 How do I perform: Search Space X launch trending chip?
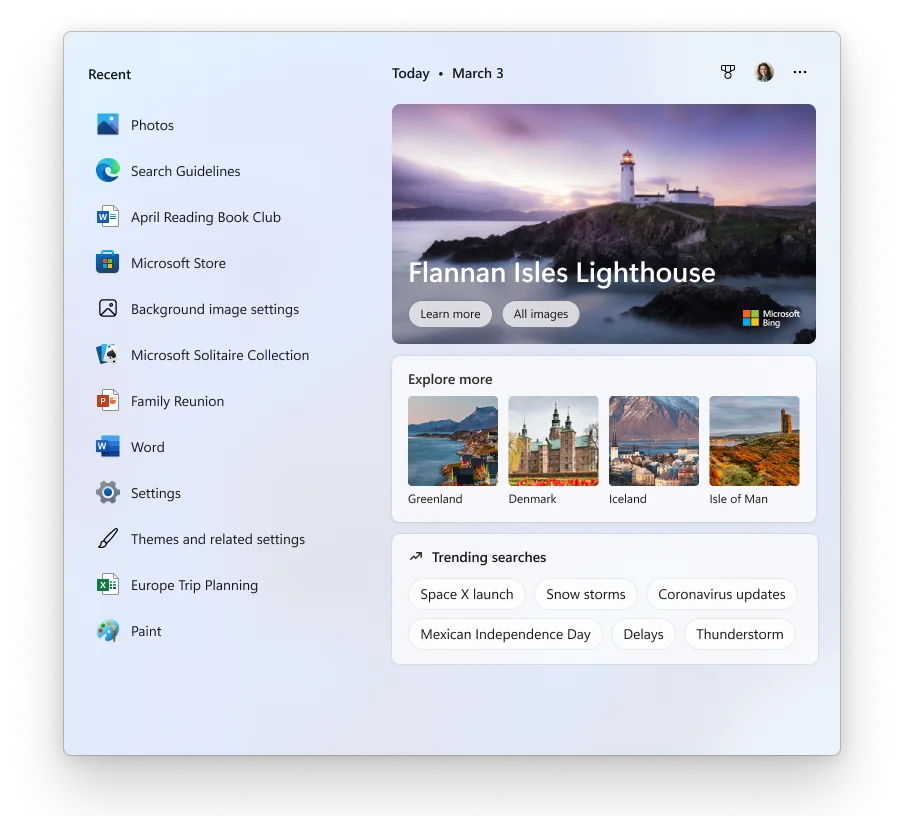click(x=466, y=594)
